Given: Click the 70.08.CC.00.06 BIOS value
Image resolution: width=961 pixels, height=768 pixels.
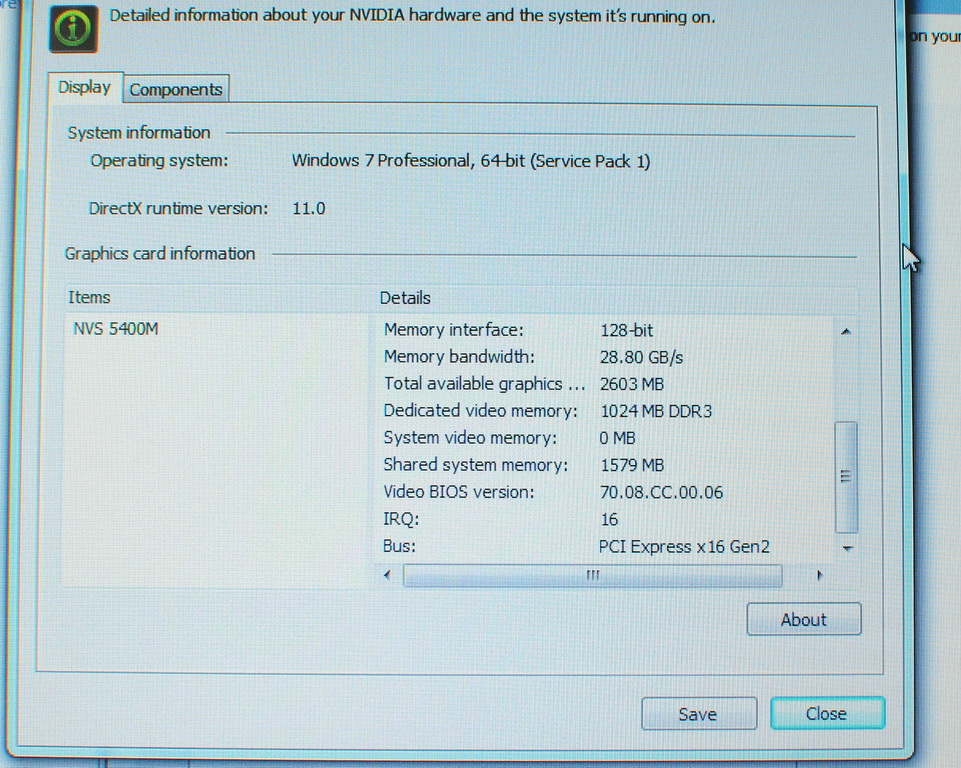Looking at the screenshot, I should (661, 492).
